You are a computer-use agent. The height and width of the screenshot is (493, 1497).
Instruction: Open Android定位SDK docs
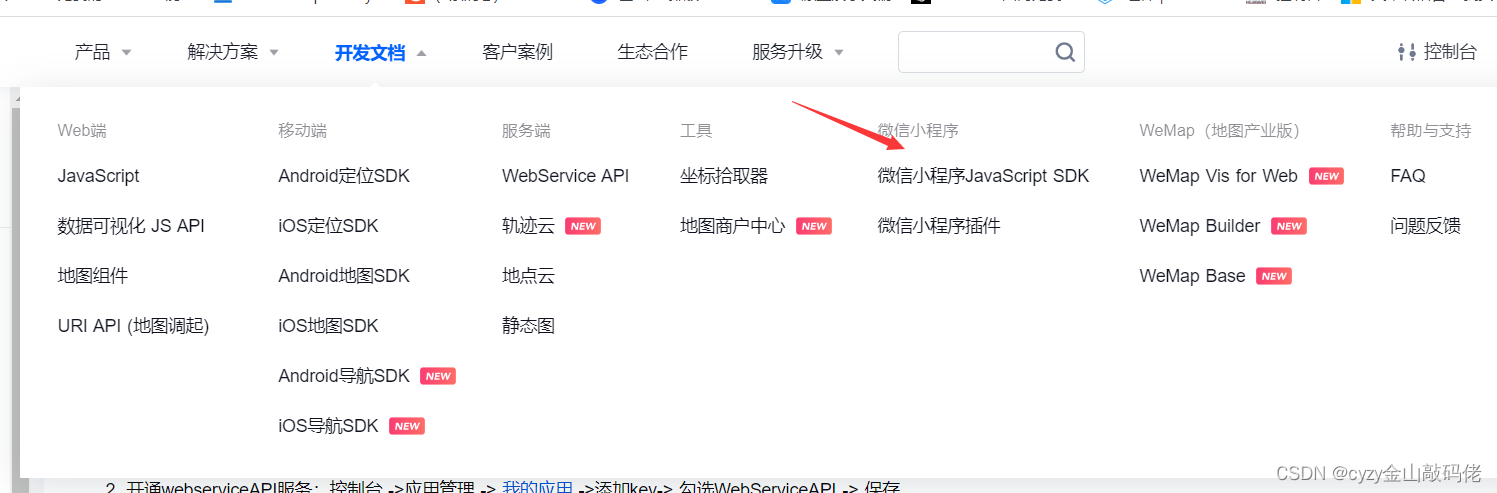pos(344,176)
